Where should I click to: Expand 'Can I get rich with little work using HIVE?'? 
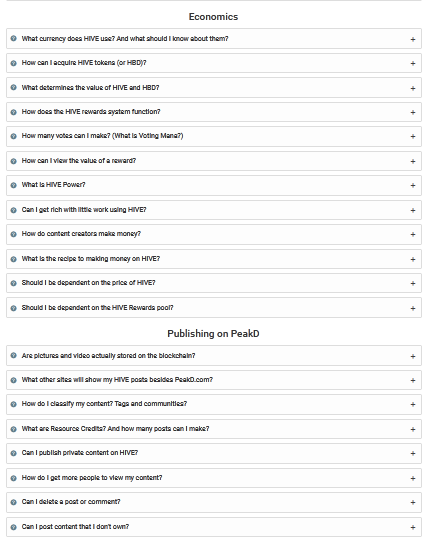(x=214, y=210)
